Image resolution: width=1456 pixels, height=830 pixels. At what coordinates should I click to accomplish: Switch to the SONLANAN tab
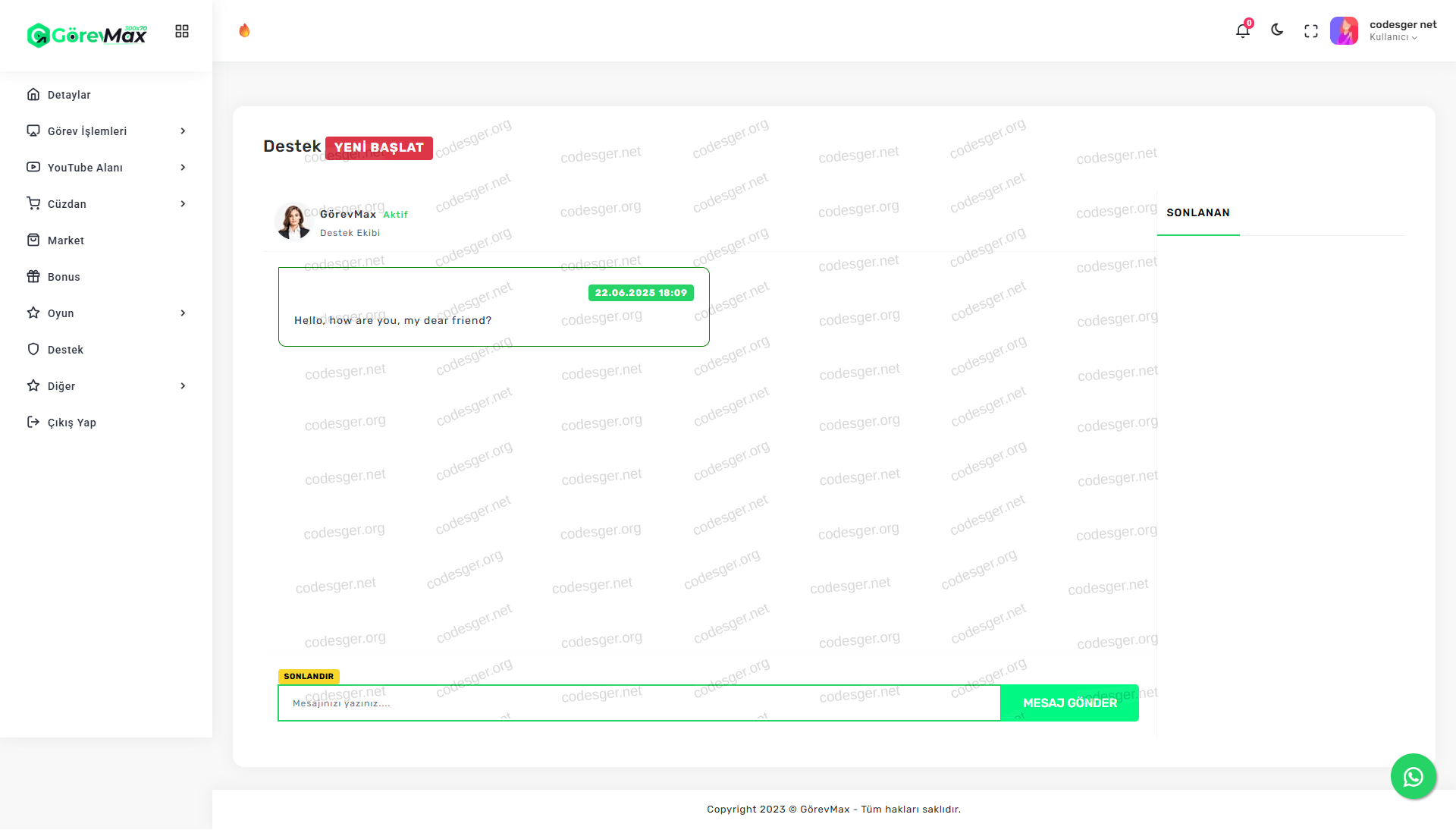tap(1198, 213)
